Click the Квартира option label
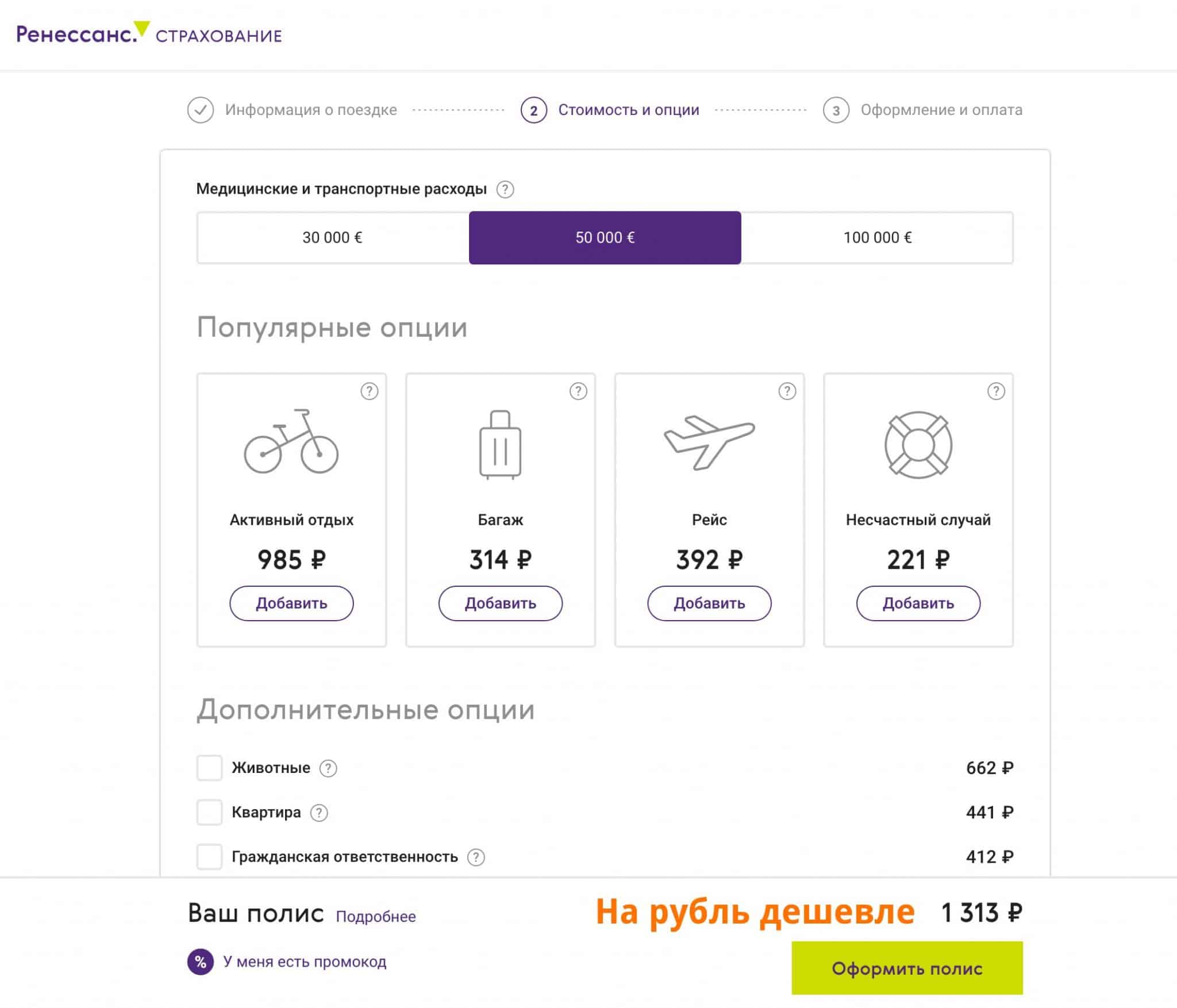Screen dimensions: 1177x1008 tap(266, 812)
